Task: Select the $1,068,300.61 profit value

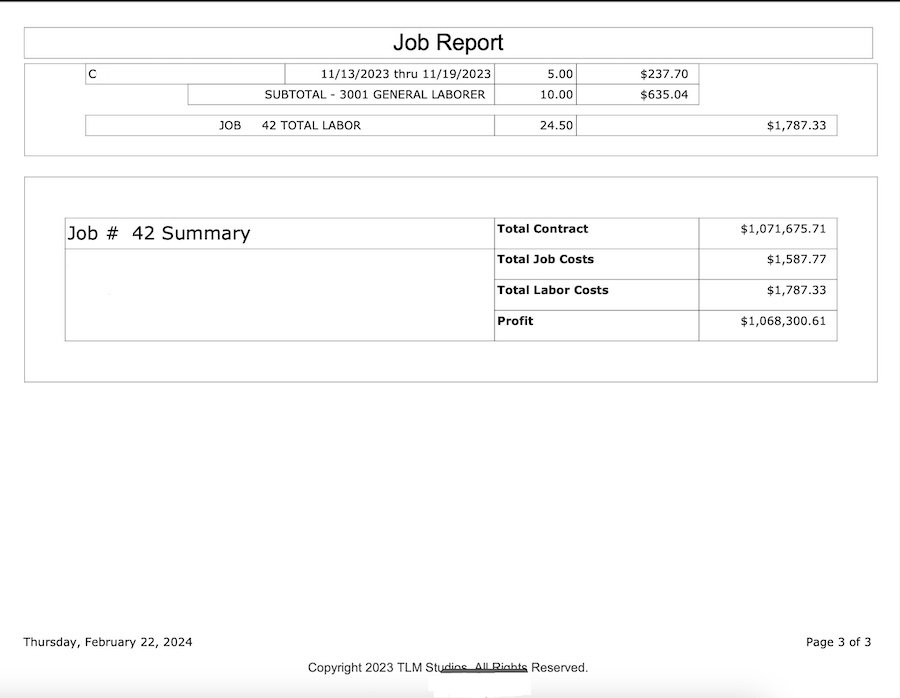Action: pos(783,321)
